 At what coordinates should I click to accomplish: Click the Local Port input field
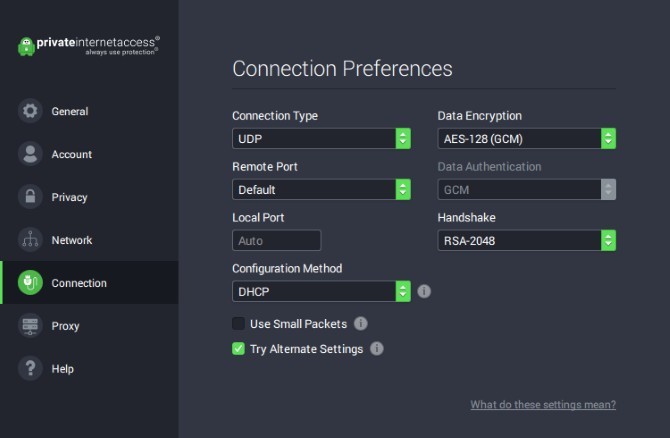tap(276, 240)
